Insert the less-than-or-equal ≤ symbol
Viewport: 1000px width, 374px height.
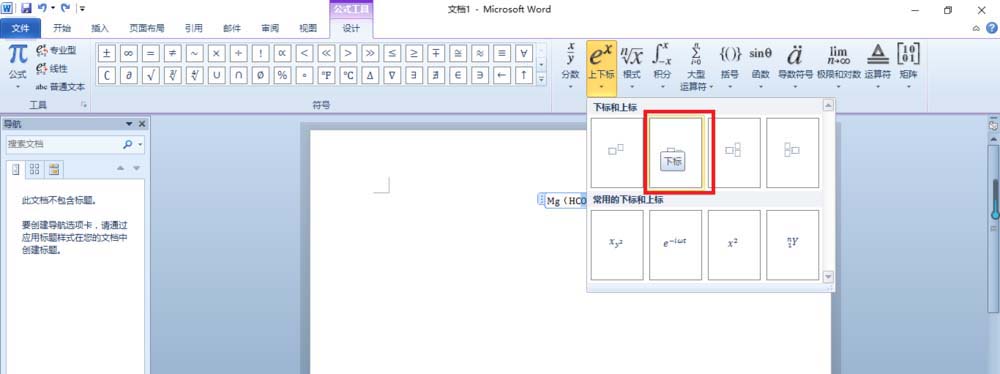pos(392,53)
